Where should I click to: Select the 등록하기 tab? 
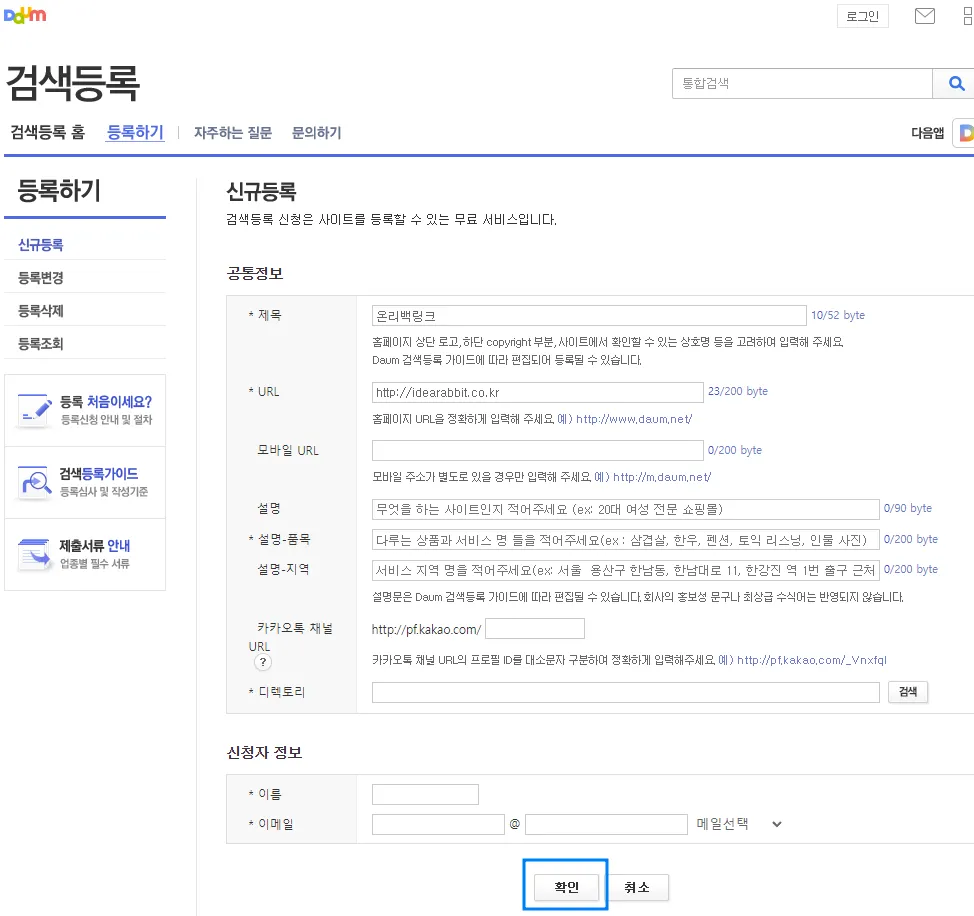(x=135, y=132)
